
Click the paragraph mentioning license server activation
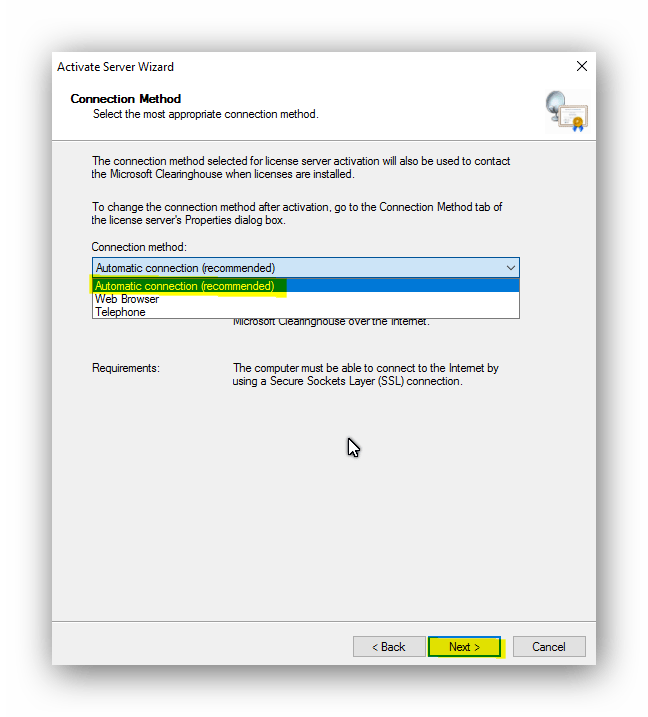301,167
